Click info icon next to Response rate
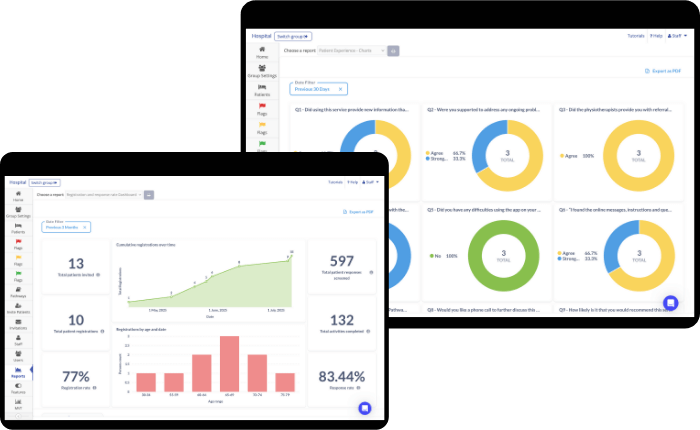The image size is (700, 430). [x=358, y=388]
